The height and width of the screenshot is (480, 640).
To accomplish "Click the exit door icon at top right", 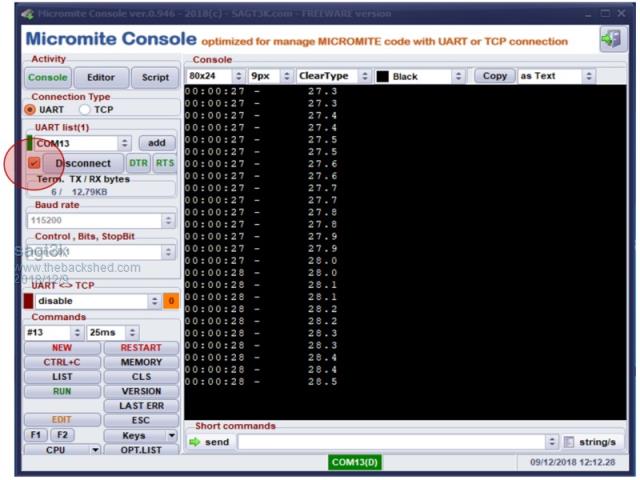I will 612,39.
